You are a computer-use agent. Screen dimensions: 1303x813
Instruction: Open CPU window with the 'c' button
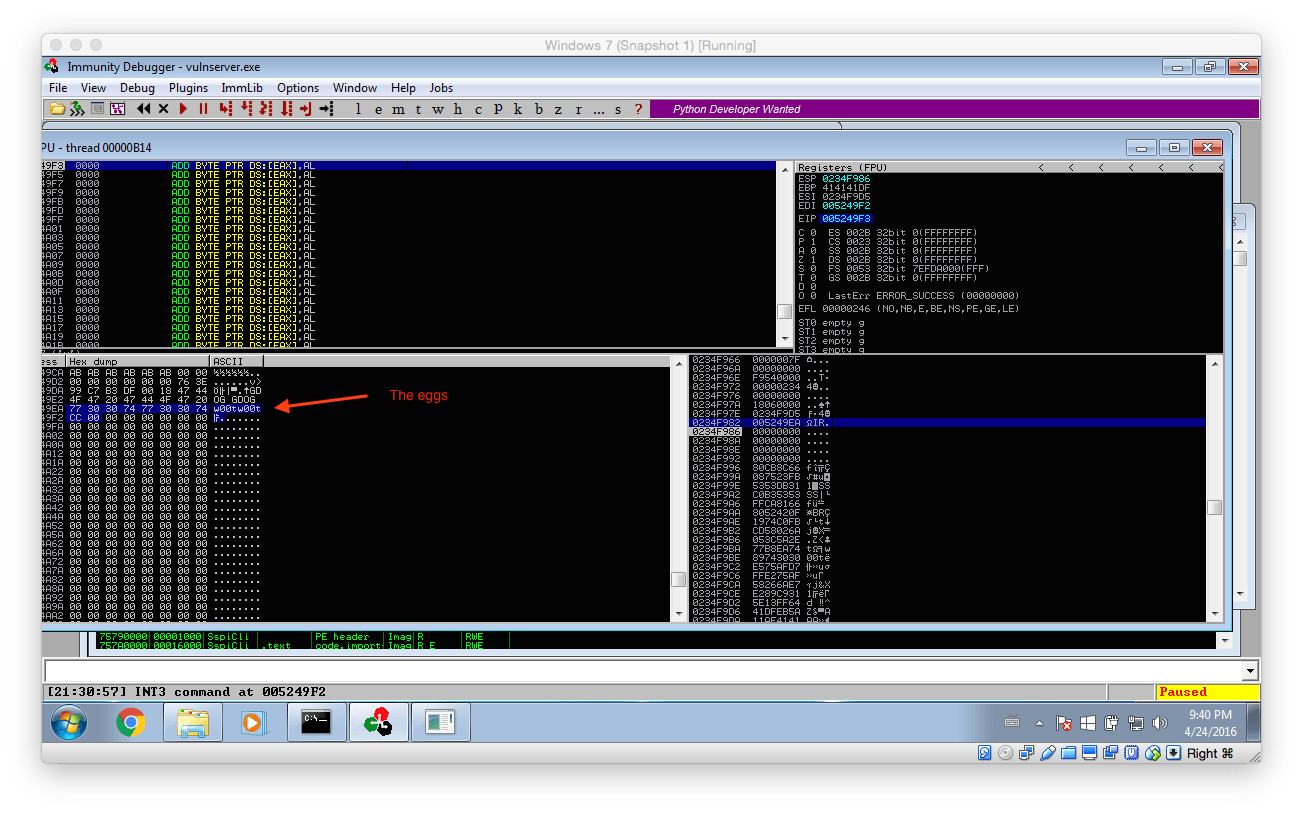click(x=478, y=109)
